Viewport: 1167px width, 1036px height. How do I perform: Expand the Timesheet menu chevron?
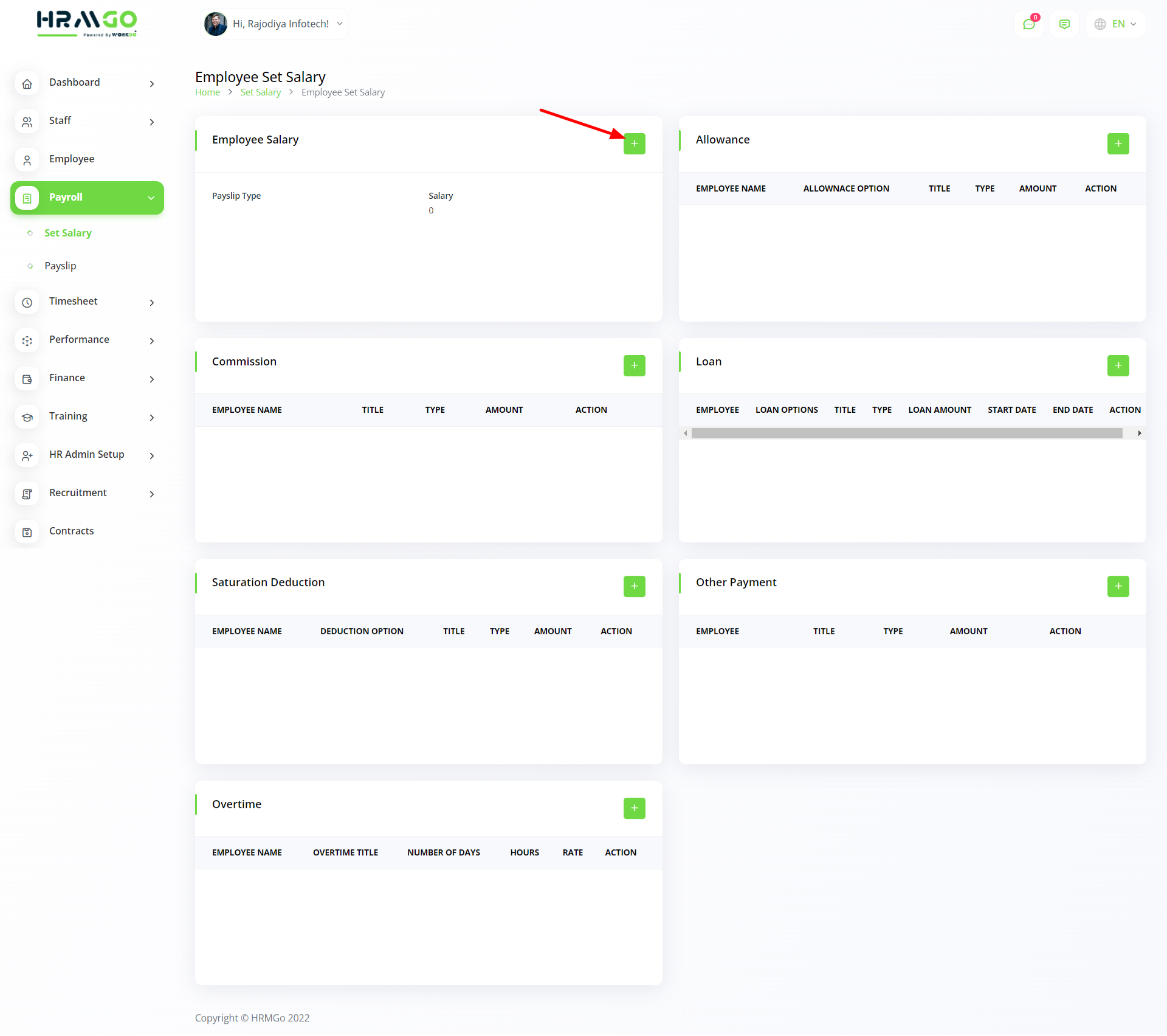pos(152,303)
